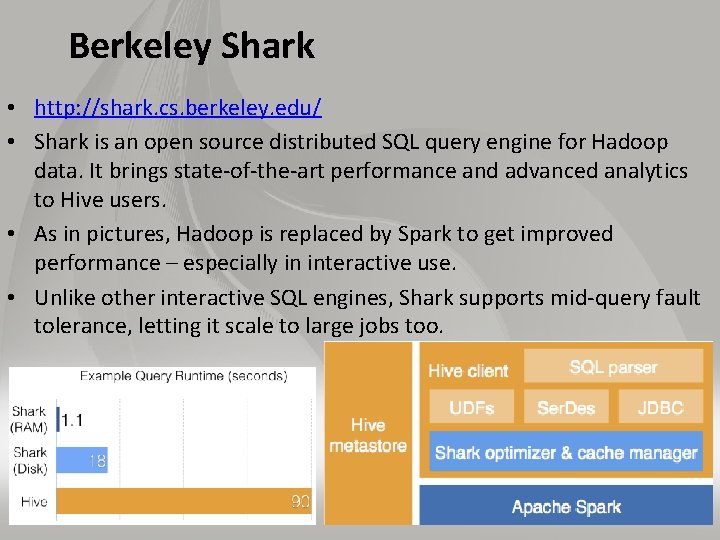720x540 pixels.
Task: Click the paragraph describing open source SQL engine
Action: pyautogui.click(x=360, y=170)
